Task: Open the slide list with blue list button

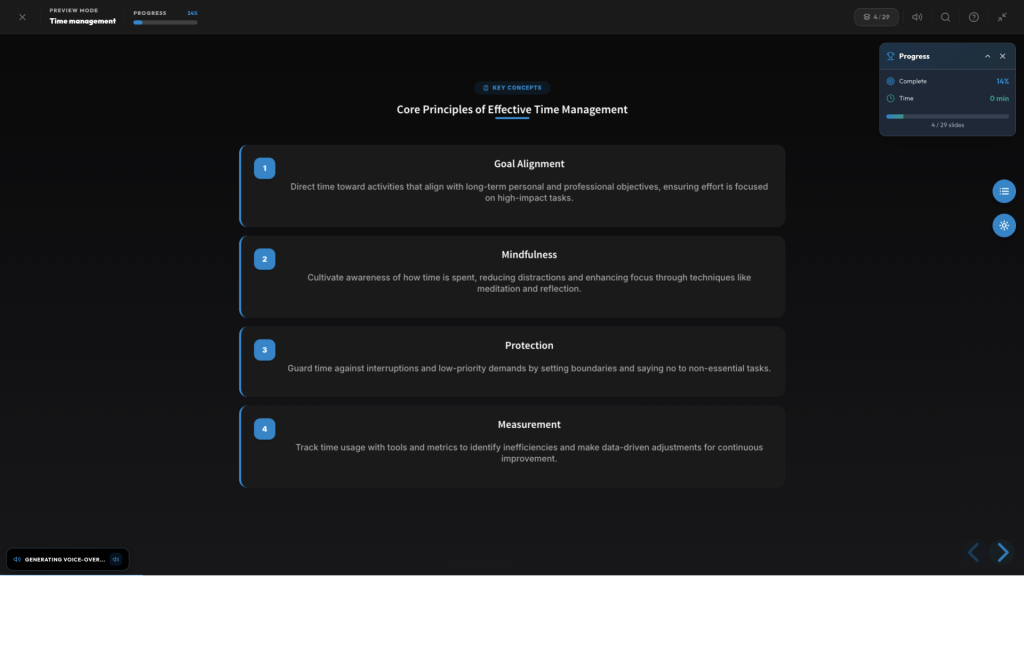Action: (1003, 191)
